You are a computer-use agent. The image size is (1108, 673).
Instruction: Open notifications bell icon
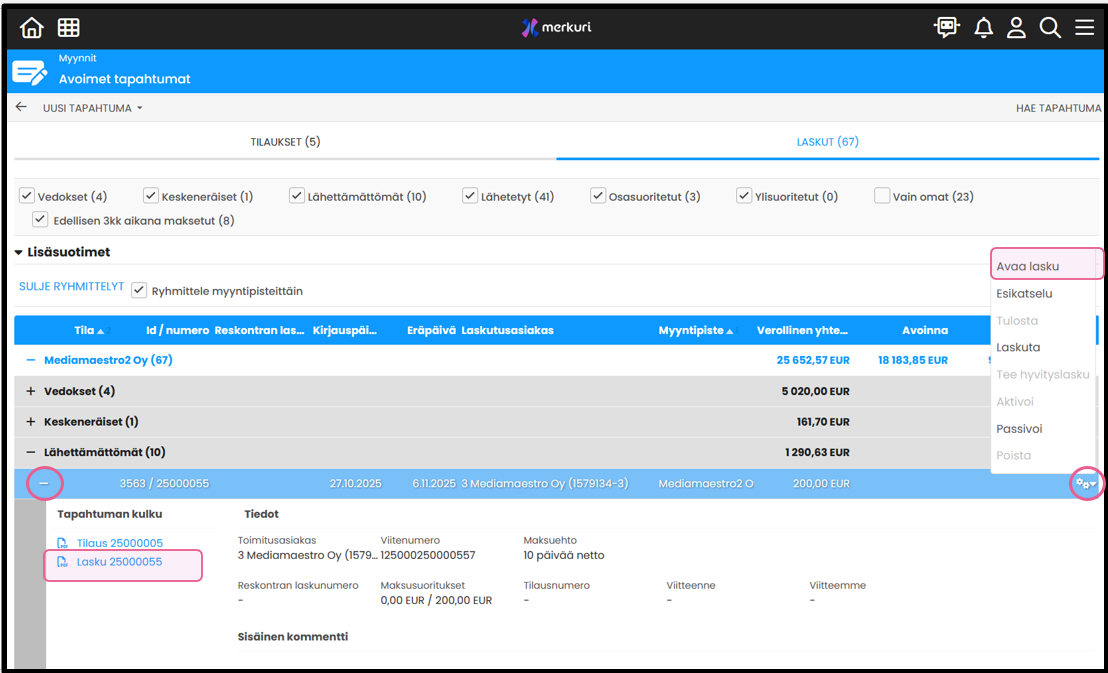point(983,28)
